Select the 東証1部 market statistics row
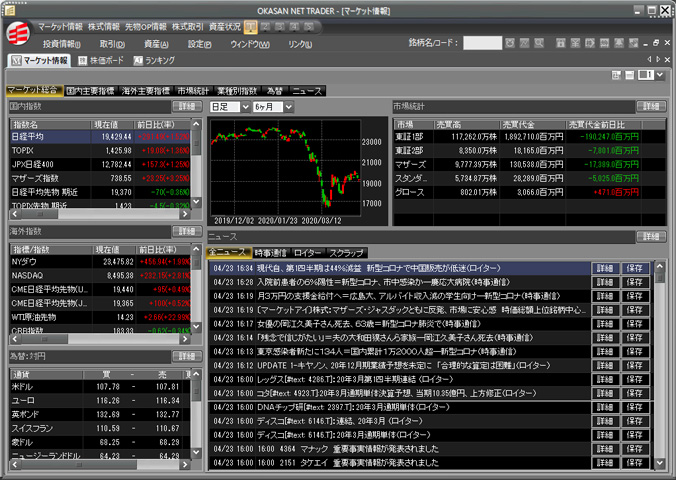Screen dimensions: 676x481 click(x=529, y=137)
